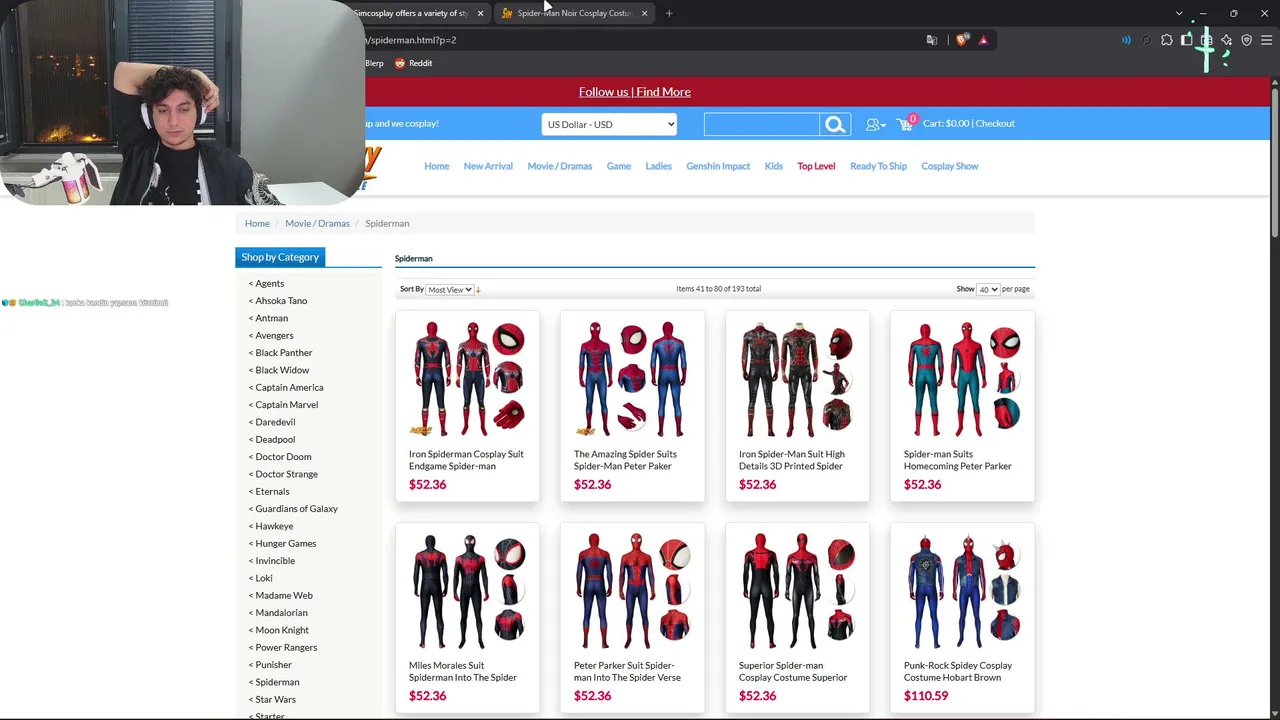This screenshot has width=1280, height=720.
Task: Click the Home breadcrumb link
Action: point(257,223)
